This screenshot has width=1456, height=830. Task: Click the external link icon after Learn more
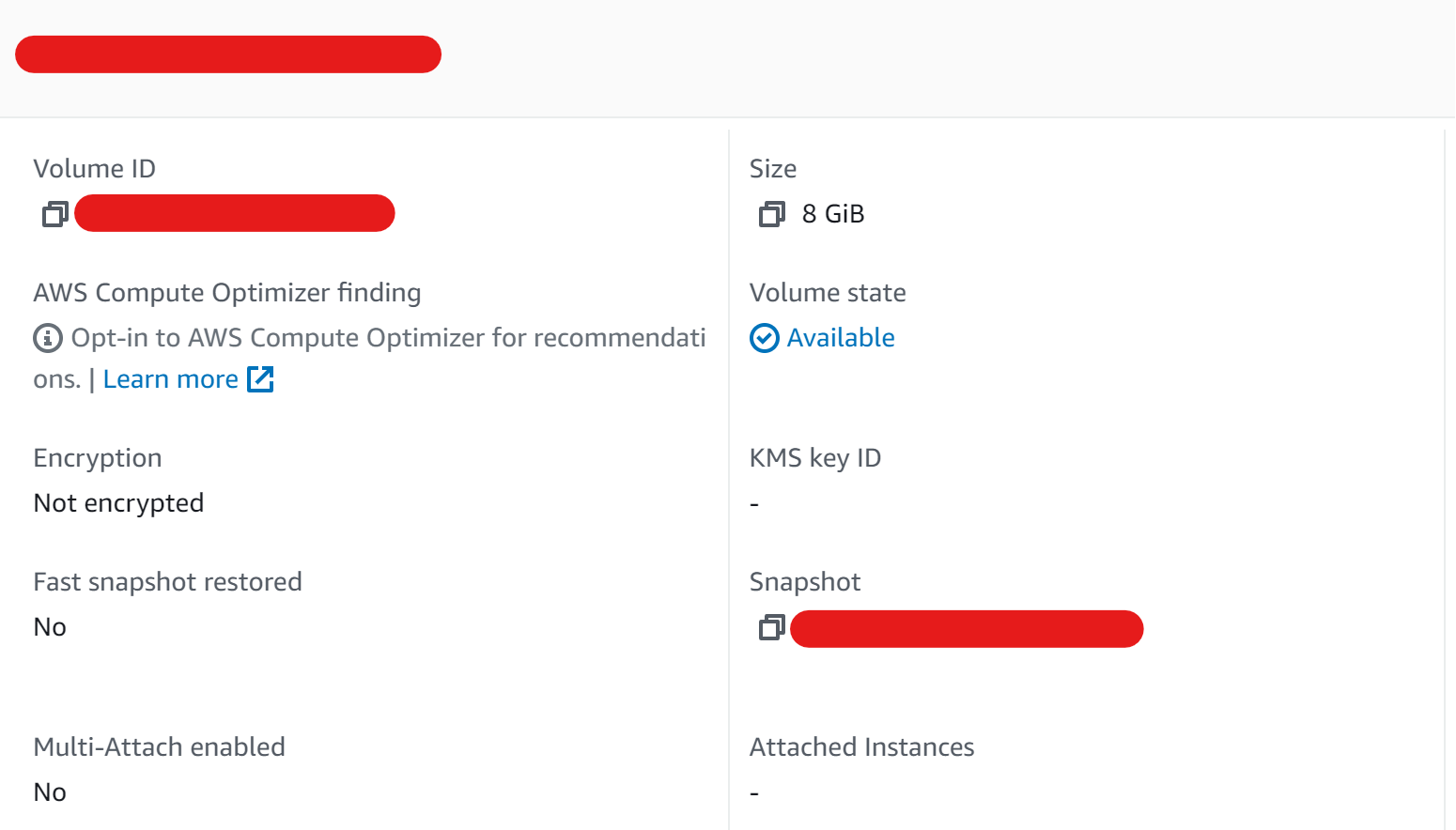(260, 379)
